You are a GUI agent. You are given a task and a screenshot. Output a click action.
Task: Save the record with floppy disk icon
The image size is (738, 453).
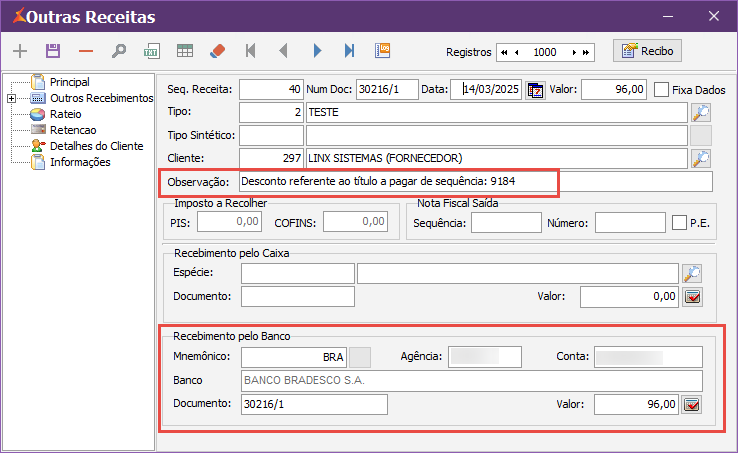(53, 51)
